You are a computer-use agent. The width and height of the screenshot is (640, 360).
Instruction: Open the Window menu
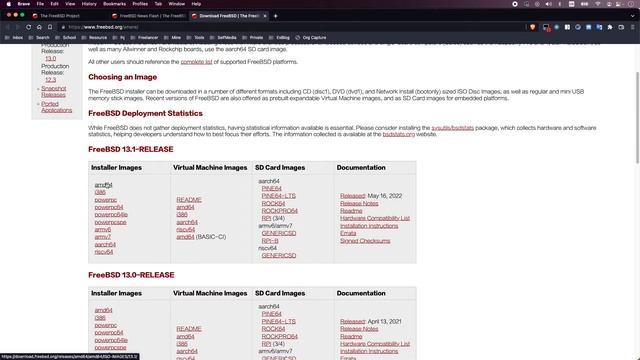(176, 4)
